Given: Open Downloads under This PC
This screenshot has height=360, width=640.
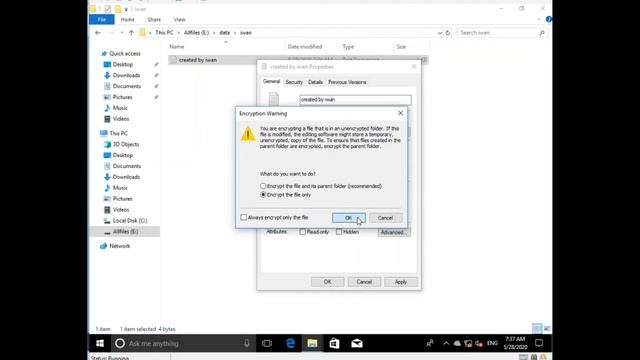Looking at the screenshot, I should point(126,177).
